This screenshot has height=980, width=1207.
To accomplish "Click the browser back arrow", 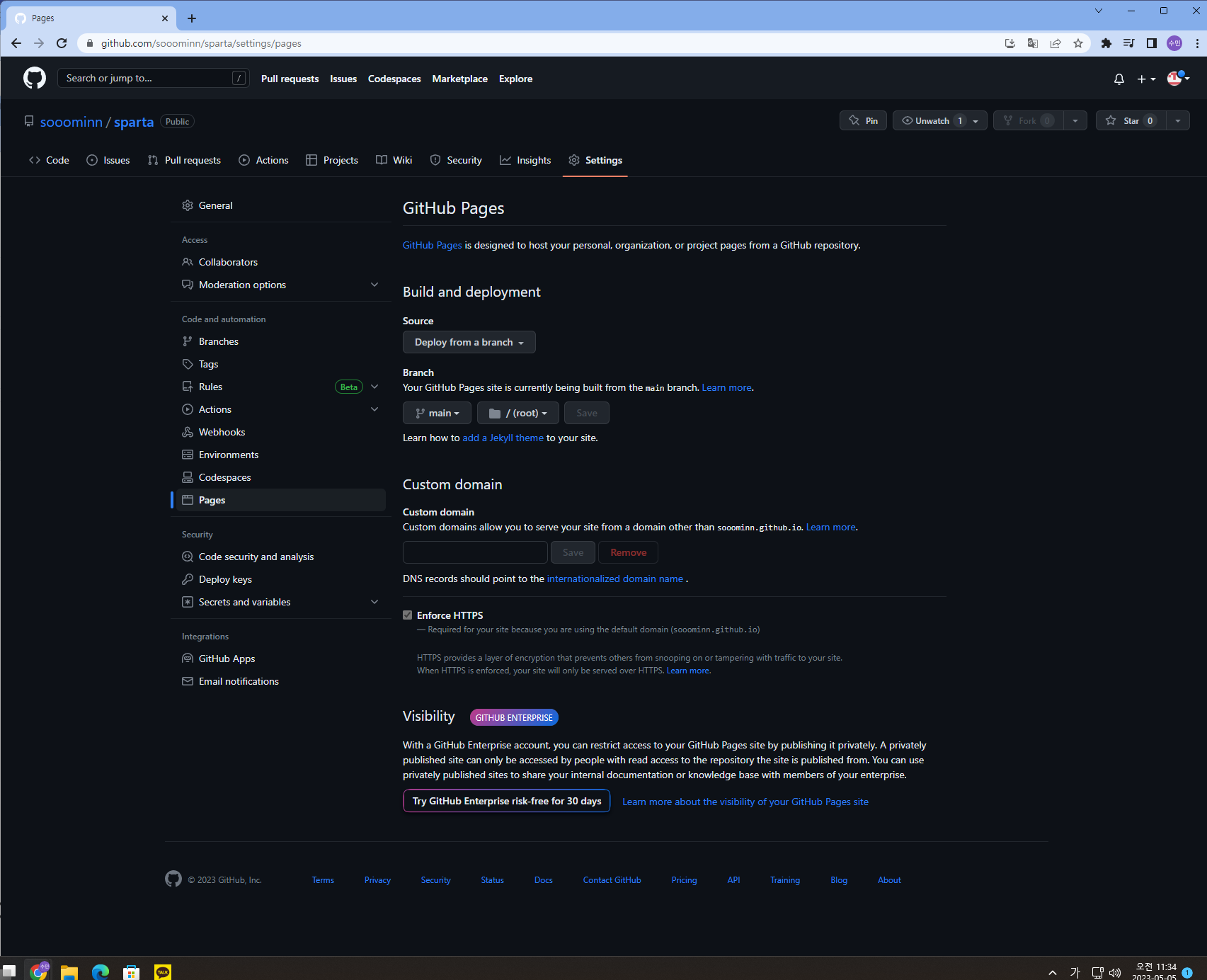I will [16, 43].
